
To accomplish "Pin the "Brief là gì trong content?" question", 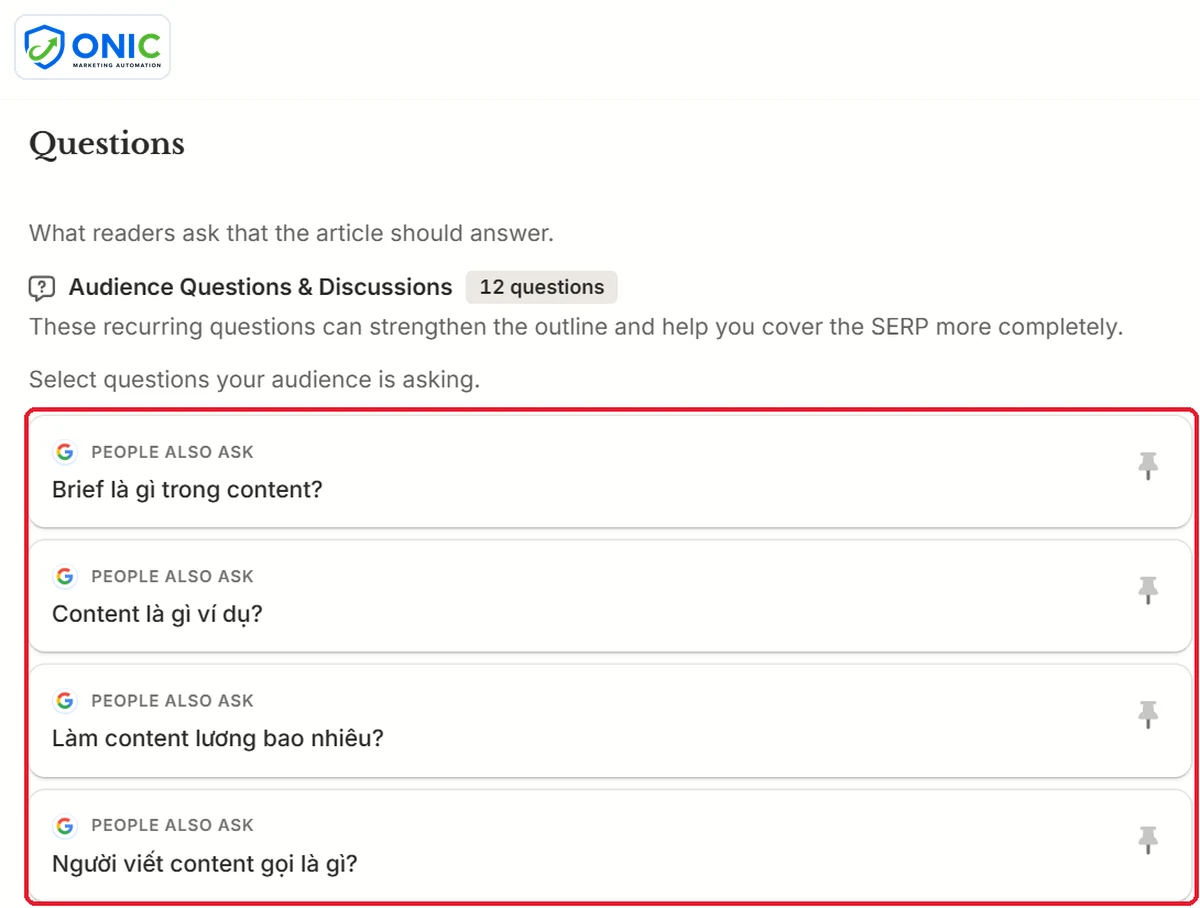I will (1148, 466).
